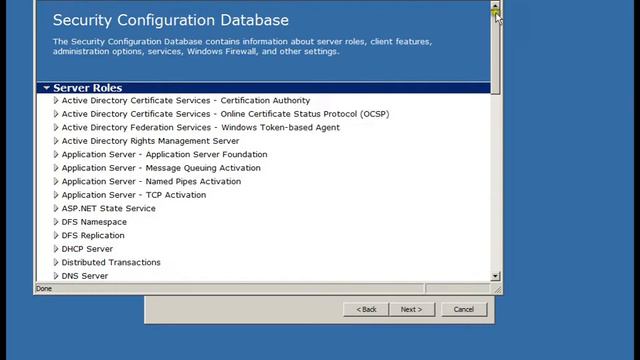Select 'Active Directory Federation Services' row text

point(200,127)
